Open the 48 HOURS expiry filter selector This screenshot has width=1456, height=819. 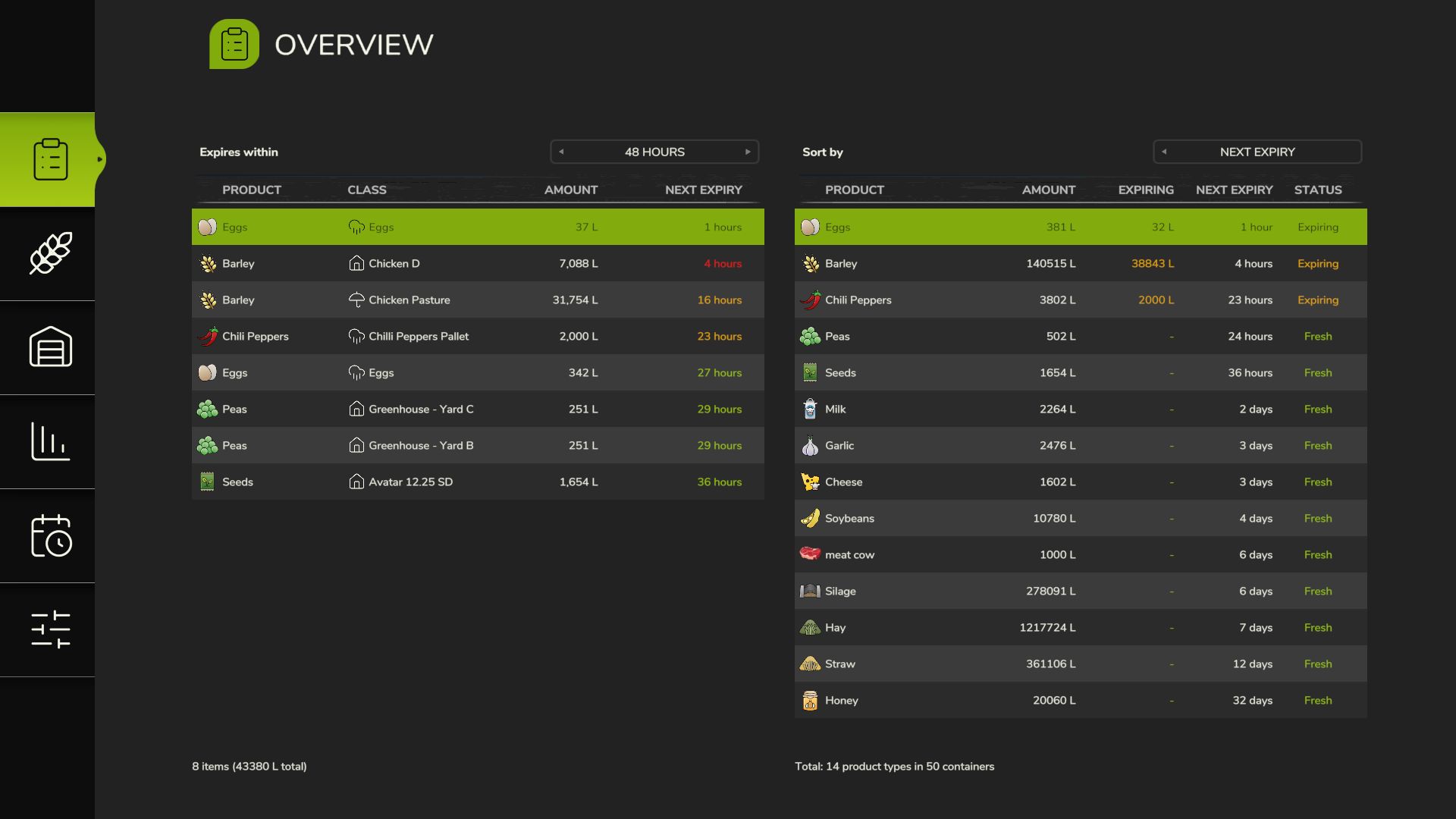pyautogui.click(x=654, y=152)
